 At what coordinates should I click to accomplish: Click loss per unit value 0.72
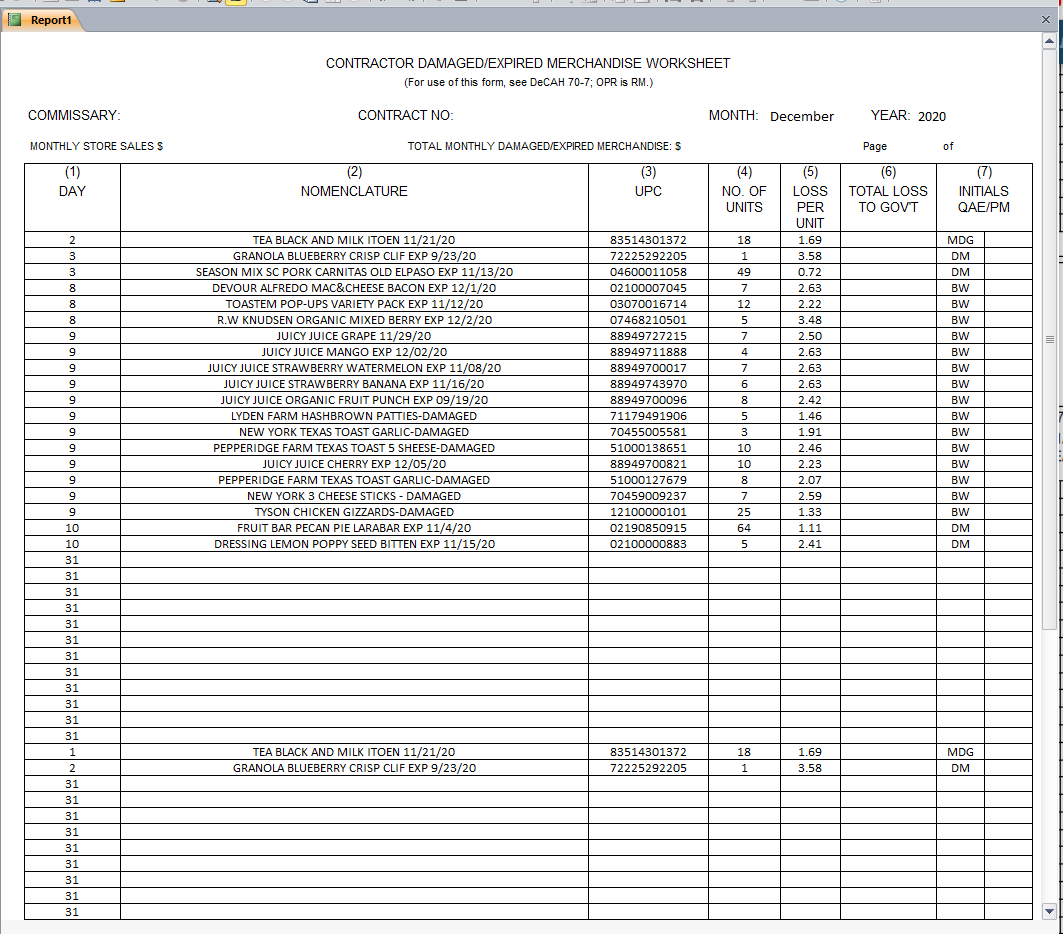[809, 272]
